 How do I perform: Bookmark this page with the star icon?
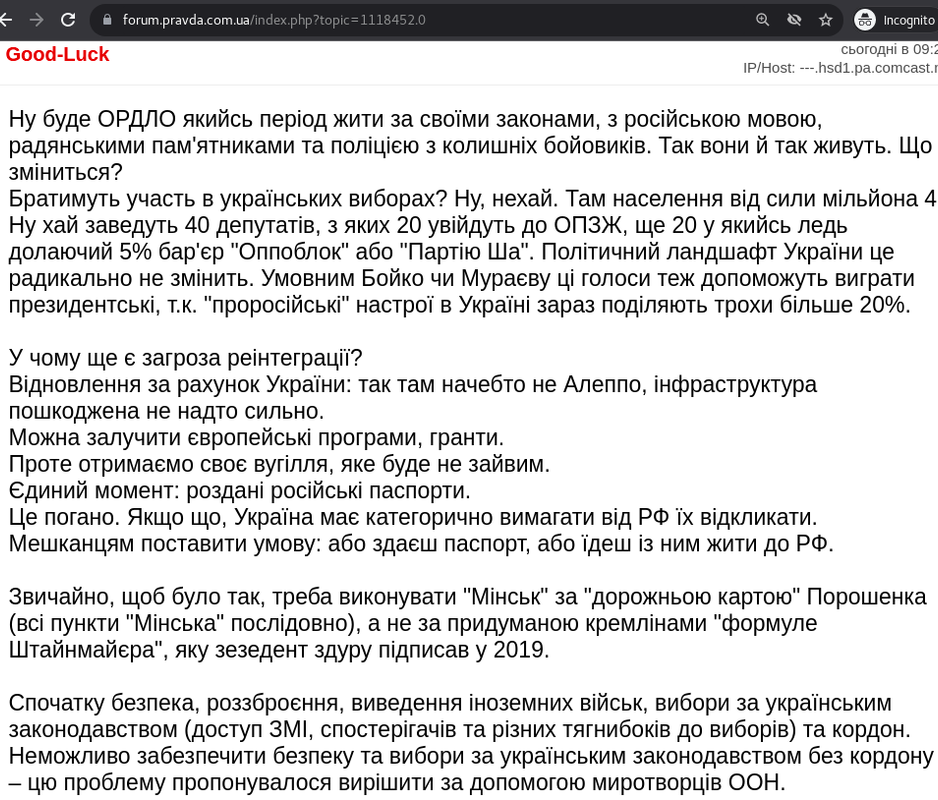[x=826, y=20]
